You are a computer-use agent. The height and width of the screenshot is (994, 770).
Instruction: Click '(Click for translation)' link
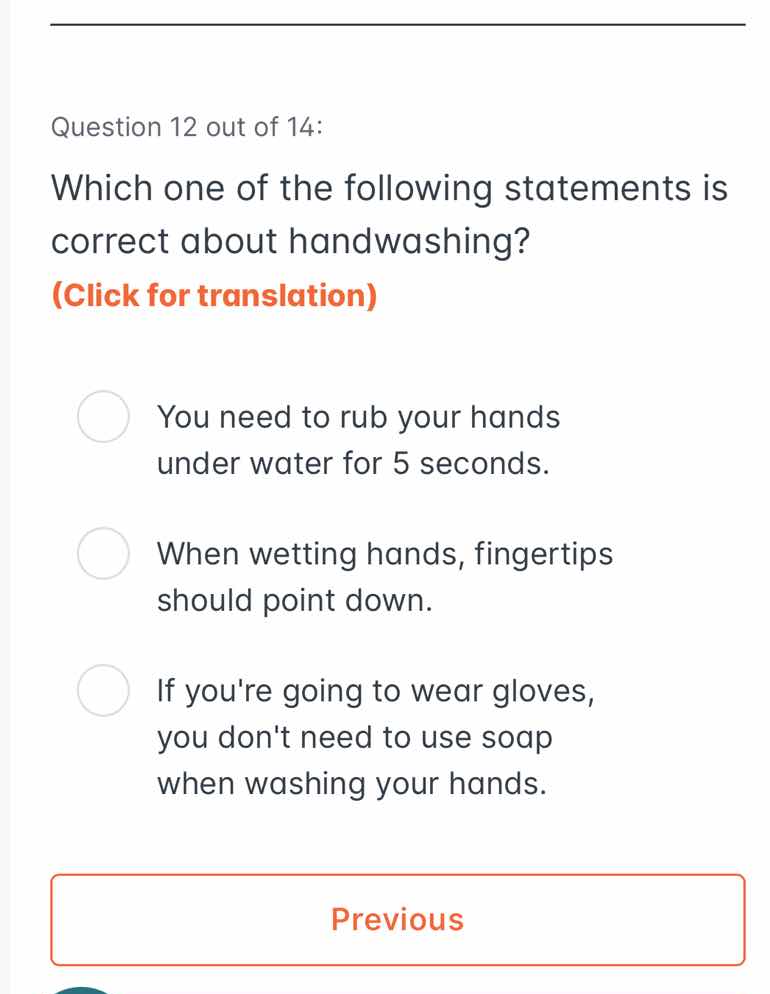tap(214, 295)
